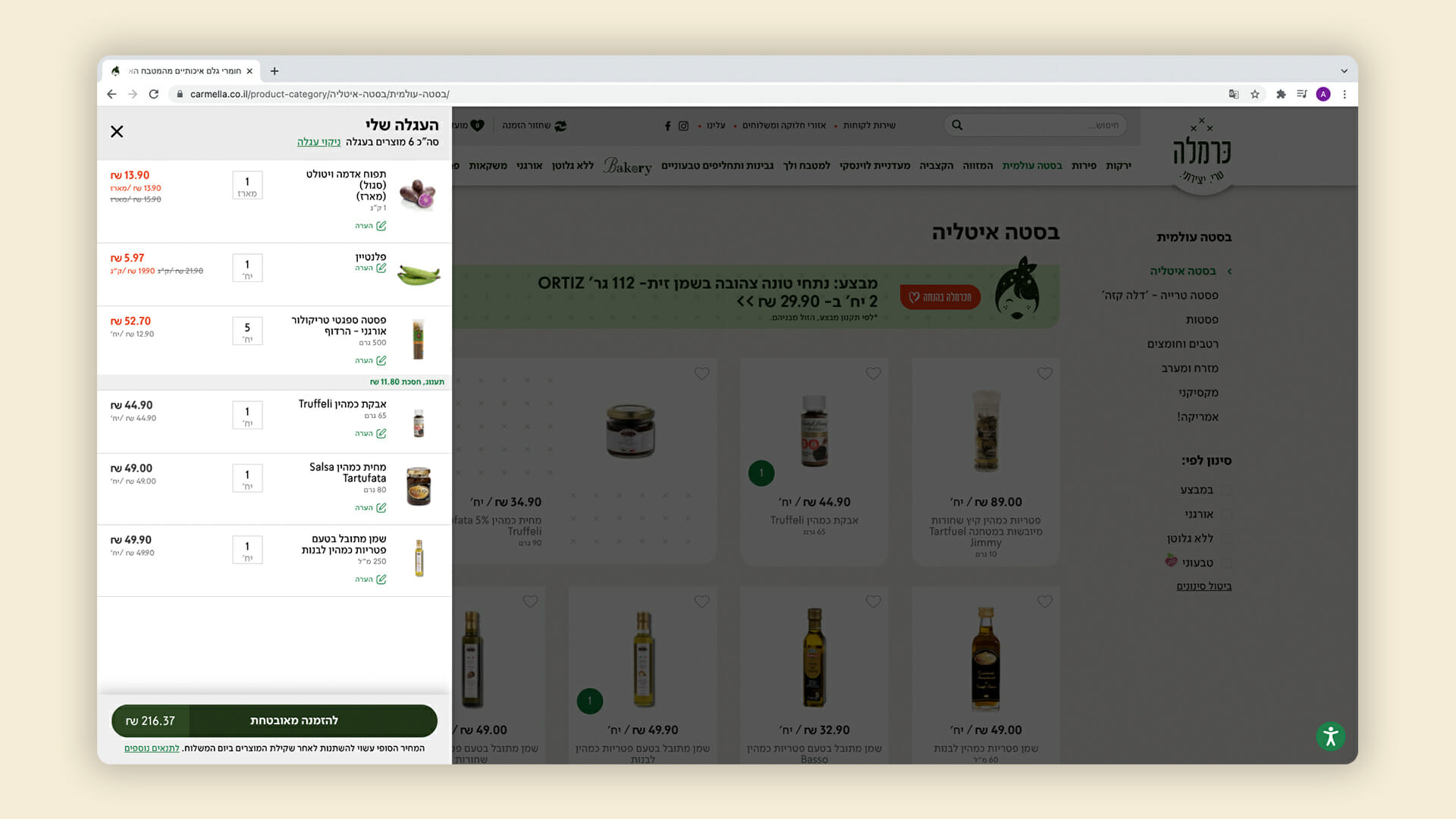This screenshot has height=819, width=1456.
Task: Click the search magnifier icon
Action: [x=957, y=125]
